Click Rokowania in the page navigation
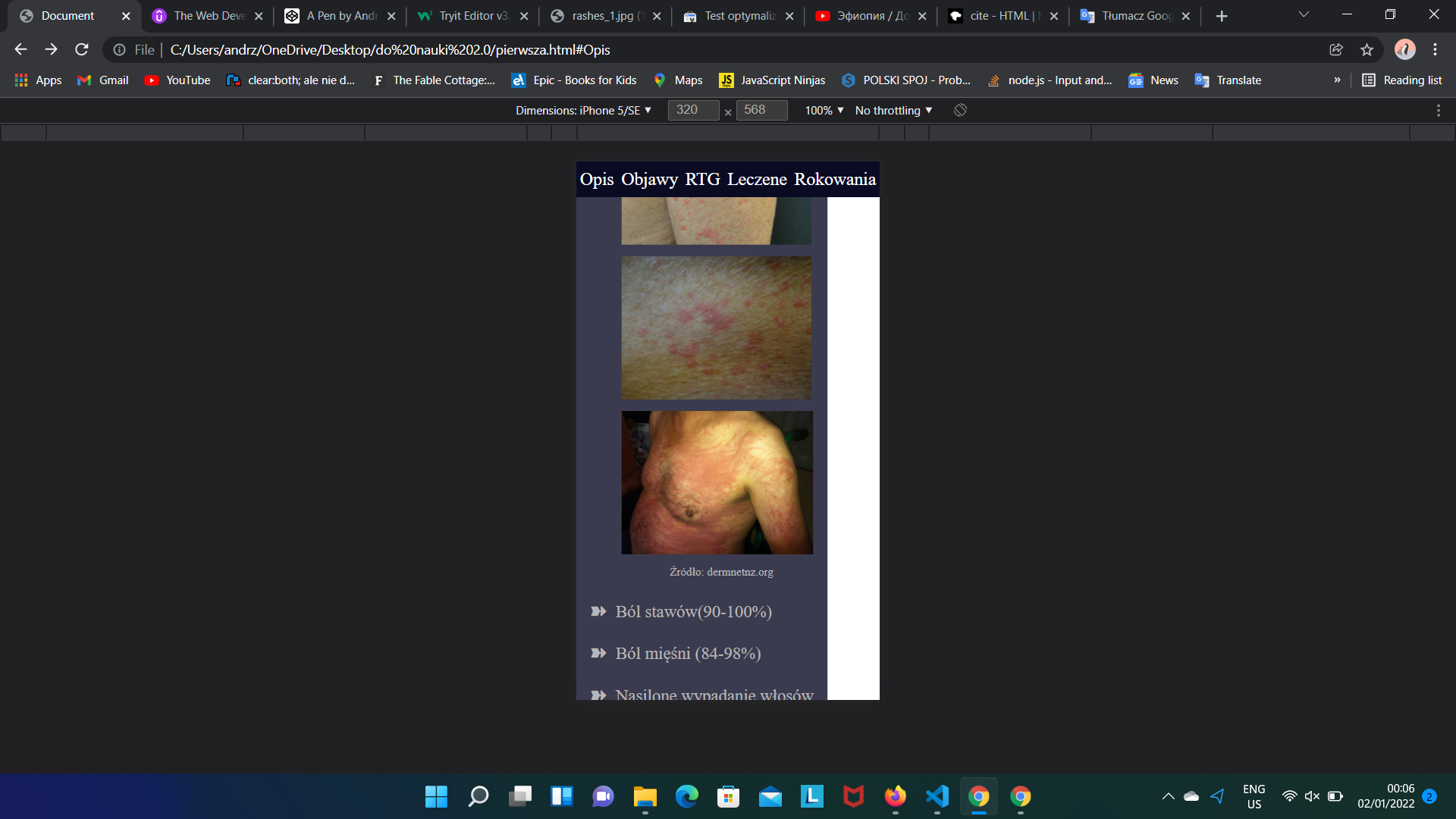The width and height of the screenshot is (1456, 819). pos(835,180)
